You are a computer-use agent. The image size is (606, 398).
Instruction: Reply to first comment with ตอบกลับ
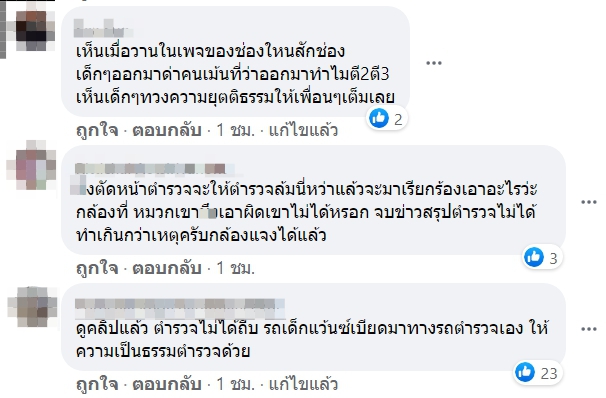click(167, 130)
